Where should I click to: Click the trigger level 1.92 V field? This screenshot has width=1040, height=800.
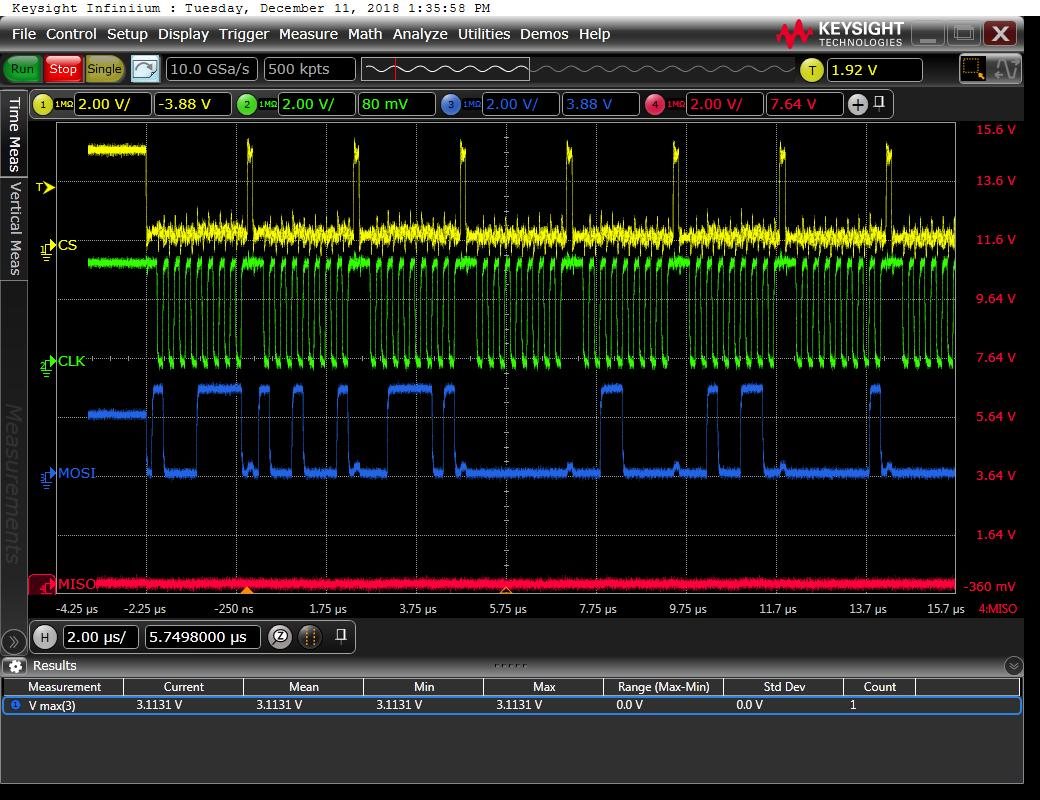pos(873,70)
